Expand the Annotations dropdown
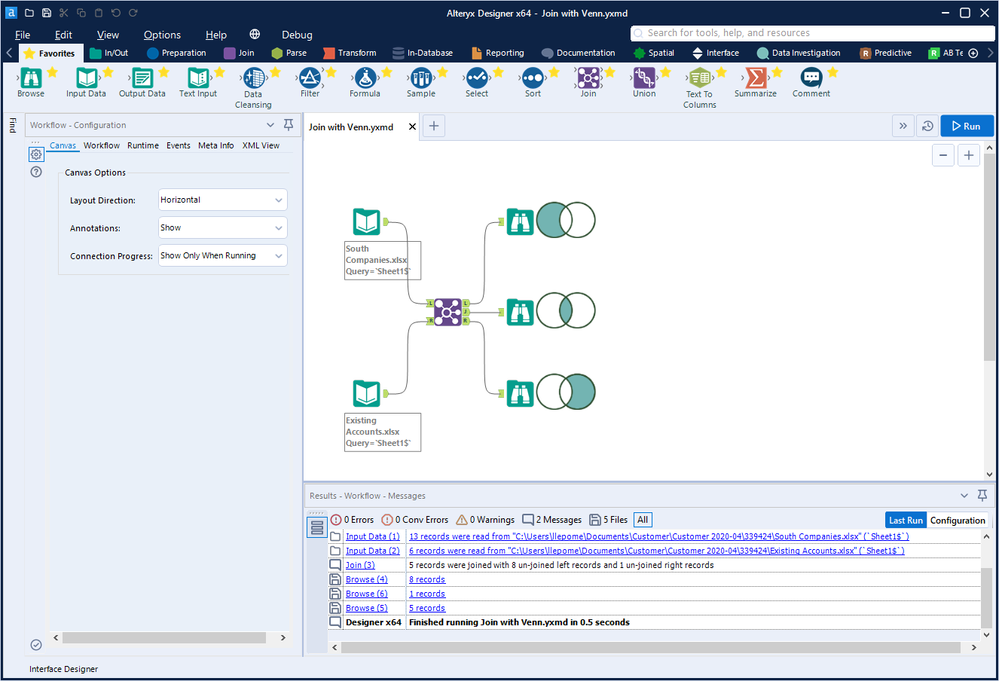The height and width of the screenshot is (681, 999). click(x=222, y=228)
